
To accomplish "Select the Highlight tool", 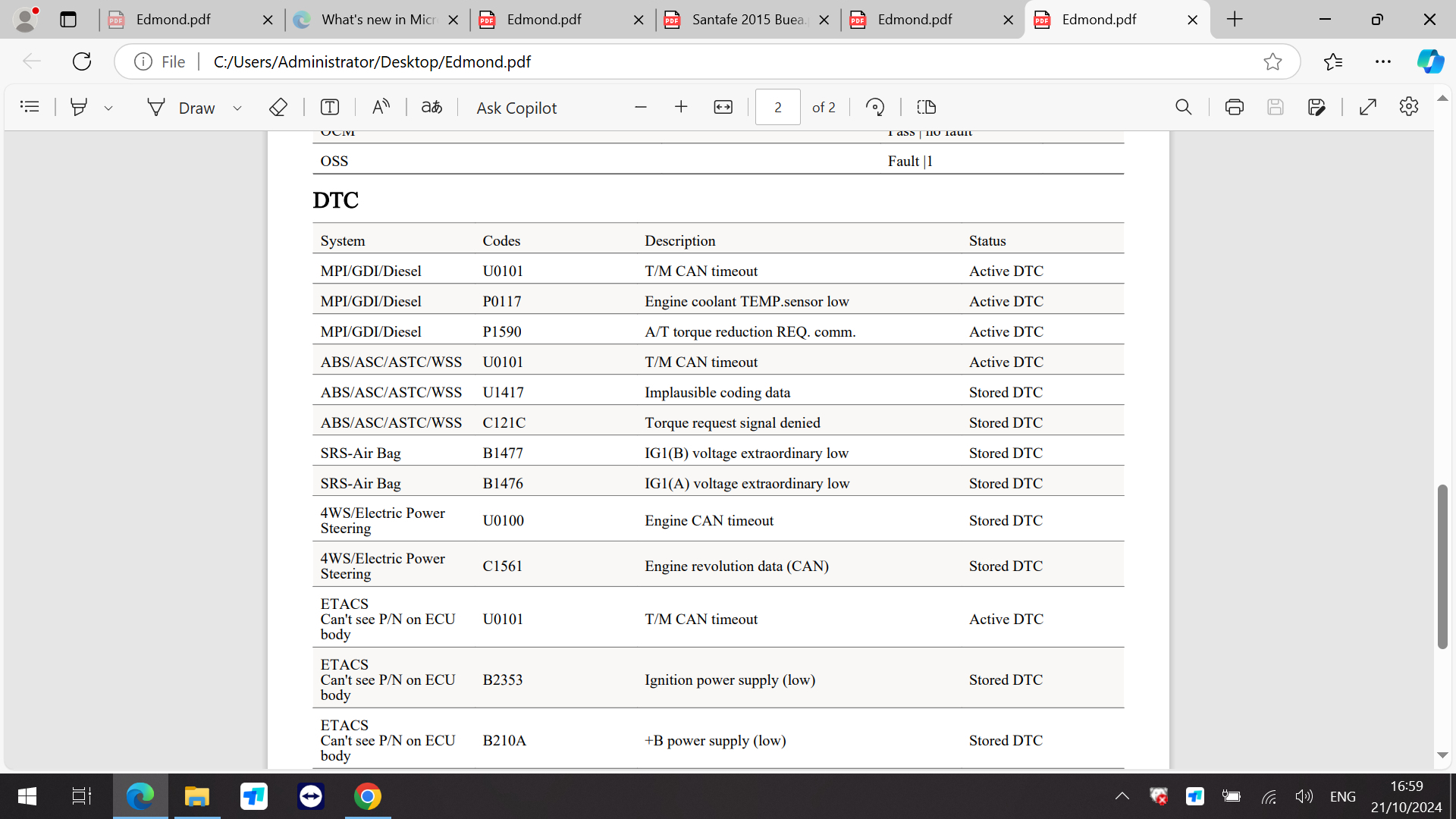I will click(78, 107).
